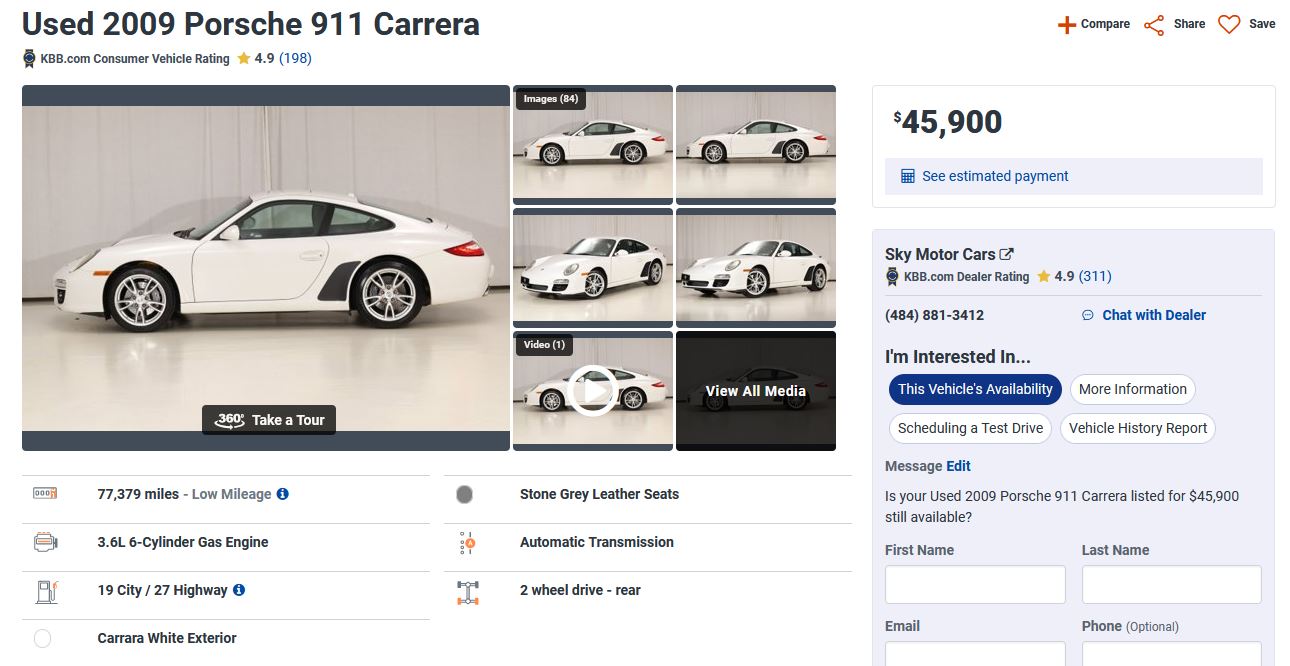Click the Carrara White Exterior text

pyautogui.click(x=167, y=638)
